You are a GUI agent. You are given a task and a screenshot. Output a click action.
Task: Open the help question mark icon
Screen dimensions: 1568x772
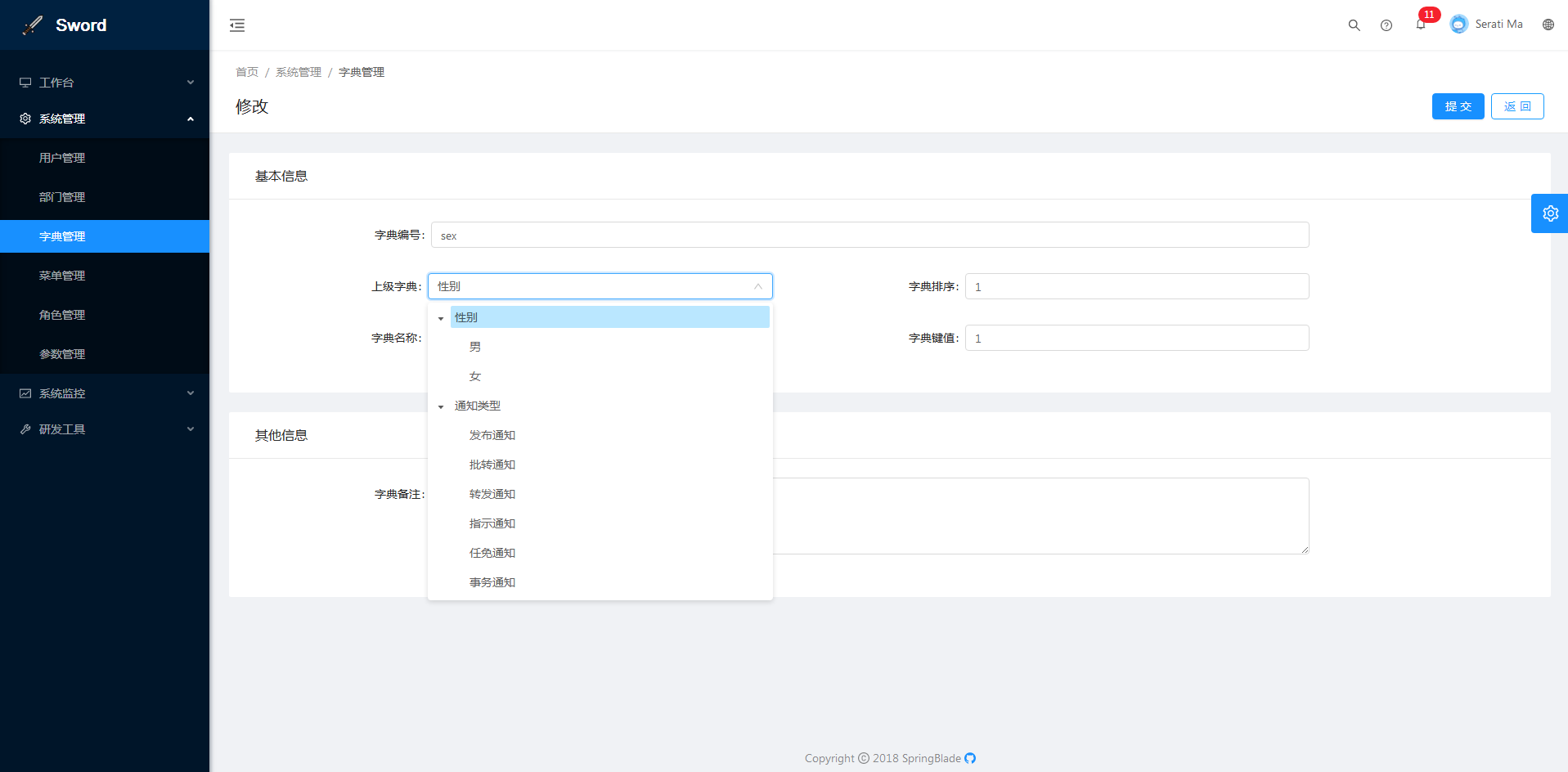(x=1386, y=25)
